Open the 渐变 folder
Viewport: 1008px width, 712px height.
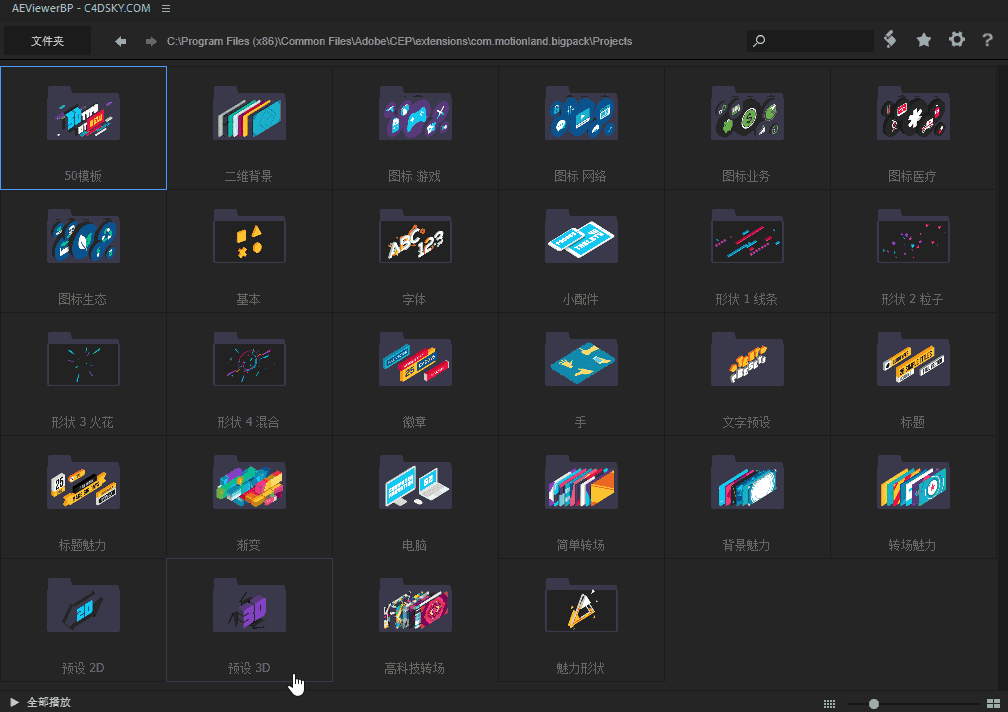tap(249, 497)
